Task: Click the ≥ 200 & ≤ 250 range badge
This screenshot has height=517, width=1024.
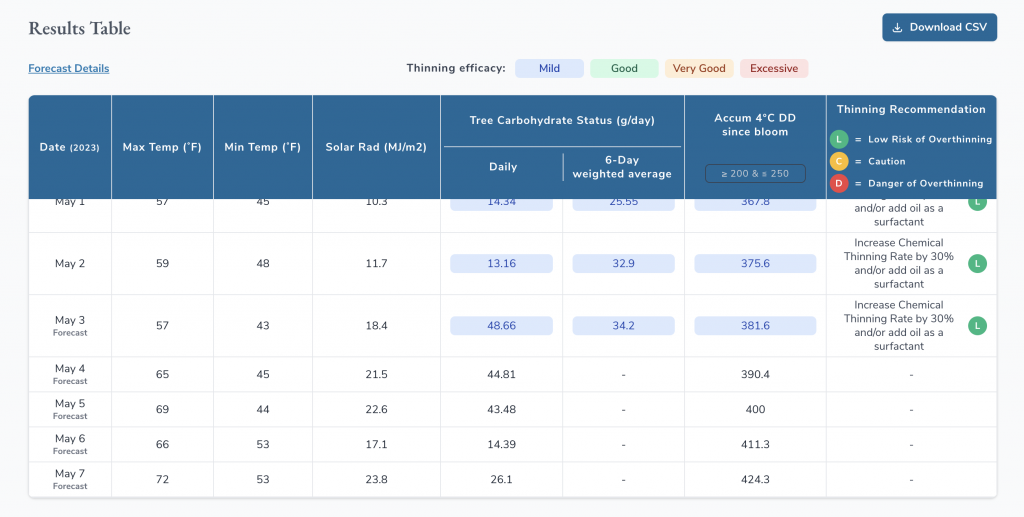Action: click(x=755, y=173)
